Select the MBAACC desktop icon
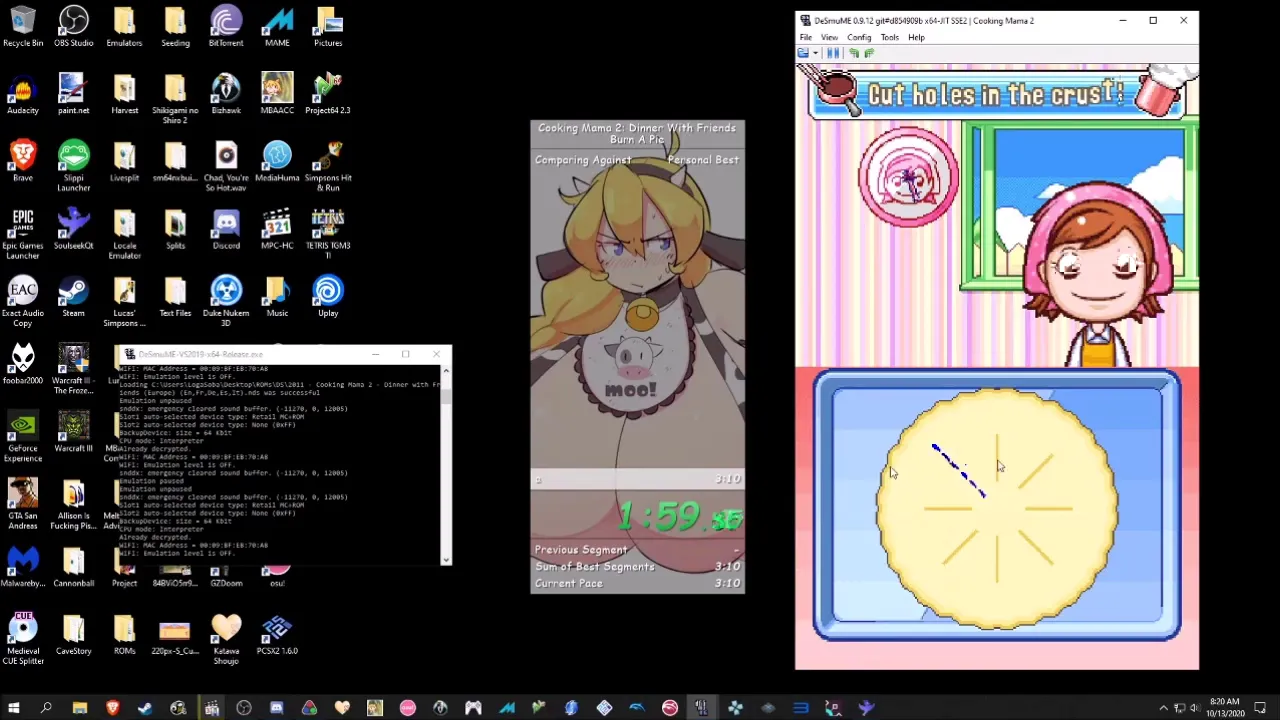The image size is (1280, 720). 277,95
